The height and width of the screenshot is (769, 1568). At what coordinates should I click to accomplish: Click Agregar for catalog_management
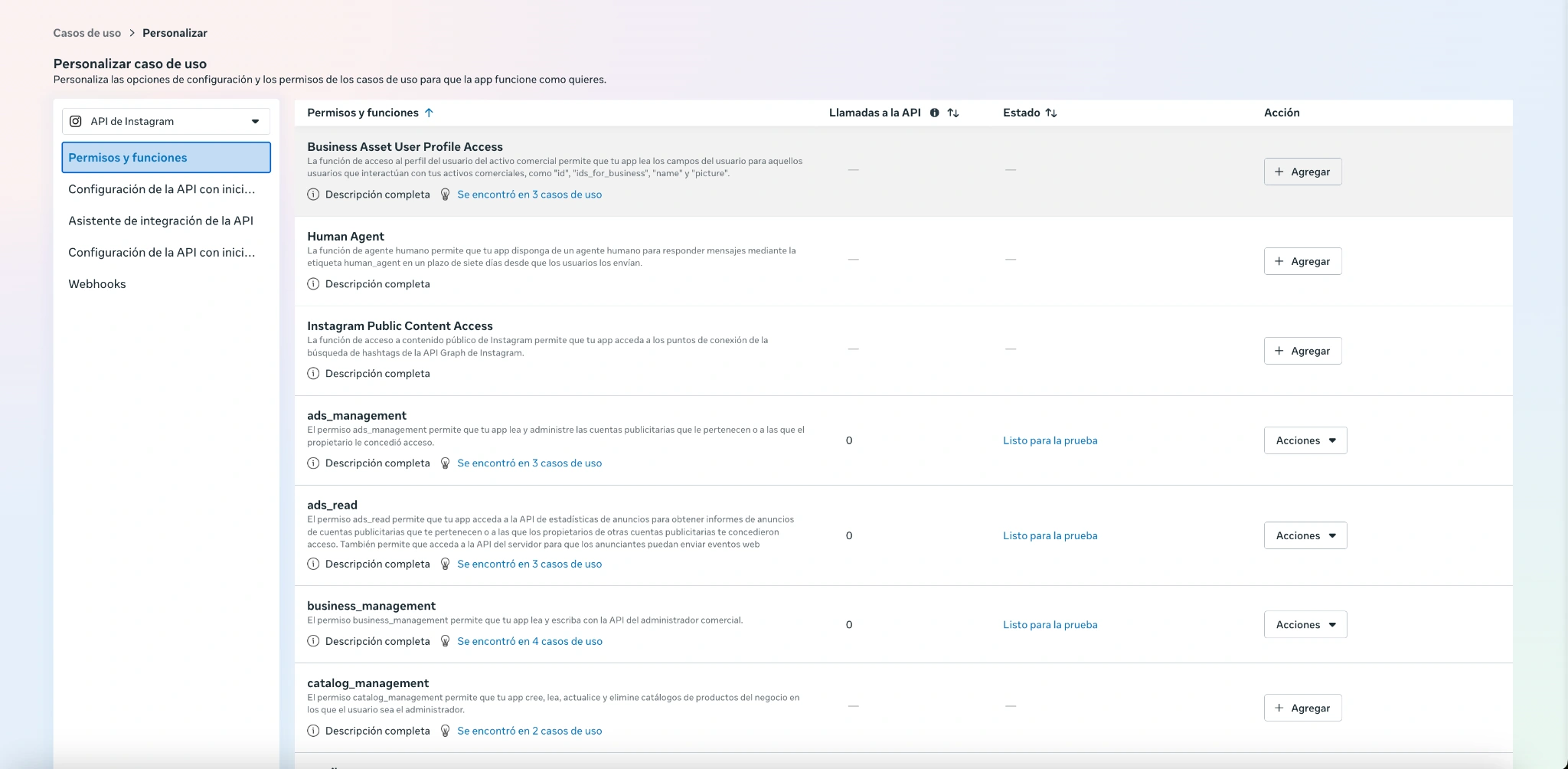coord(1302,708)
